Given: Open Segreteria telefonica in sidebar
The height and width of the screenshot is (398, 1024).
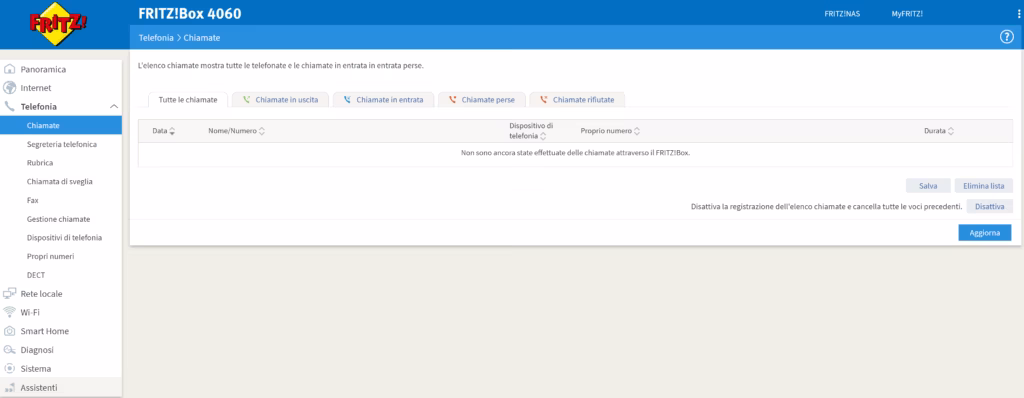Looking at the screenshot, I should 61,144.
